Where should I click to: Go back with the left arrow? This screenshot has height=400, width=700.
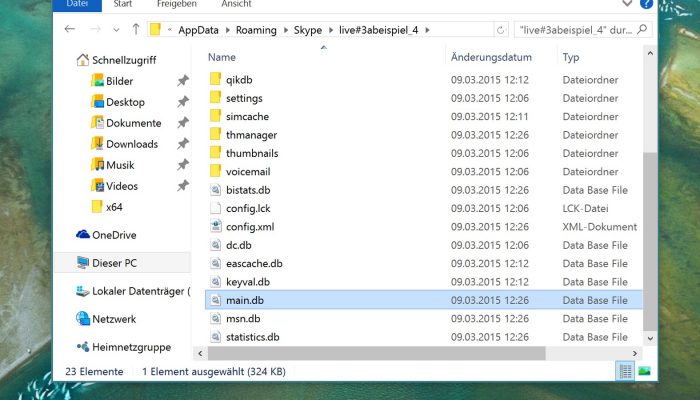point(70,29)
